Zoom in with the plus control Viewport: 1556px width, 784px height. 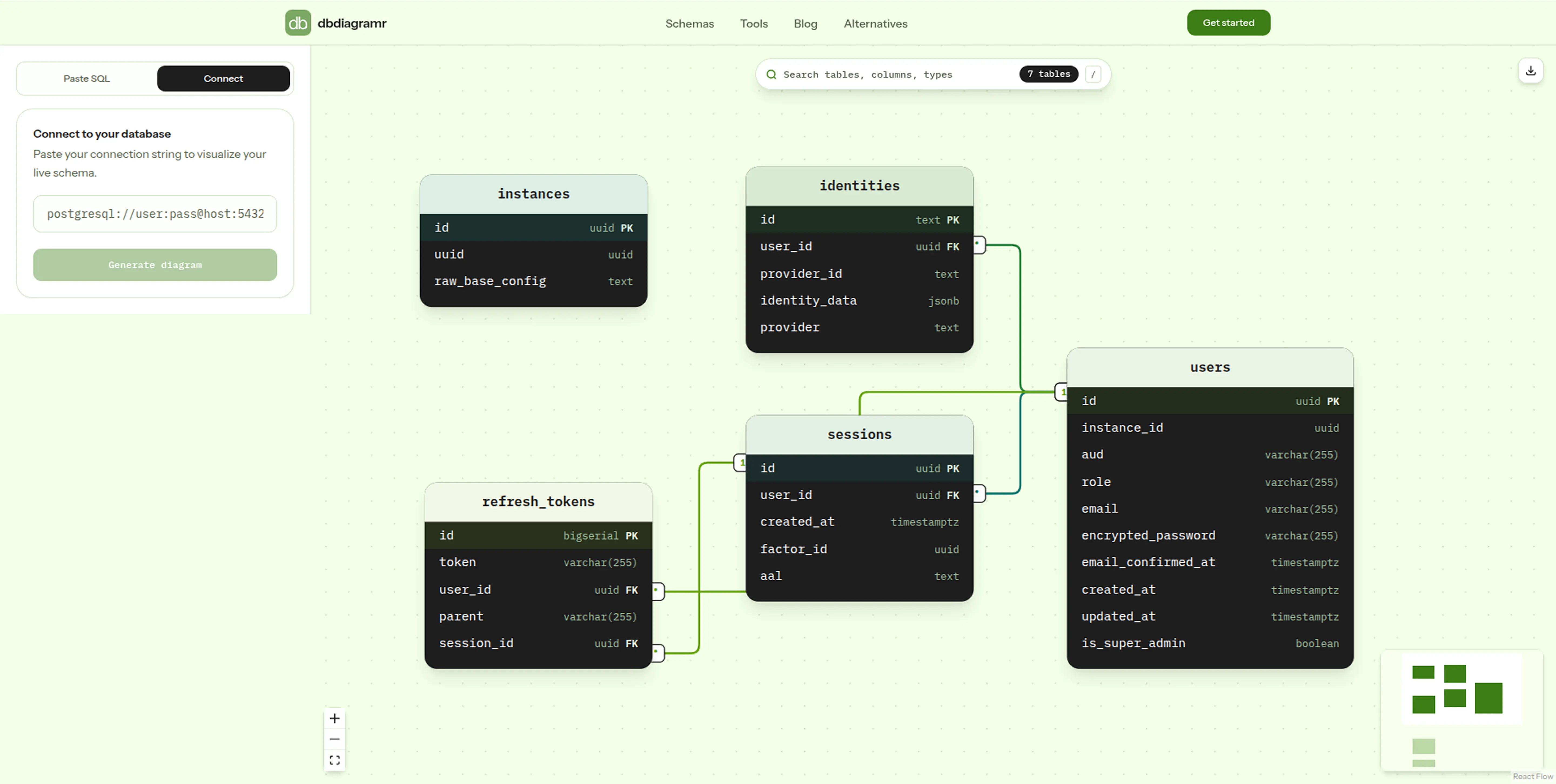pos(335,718)
